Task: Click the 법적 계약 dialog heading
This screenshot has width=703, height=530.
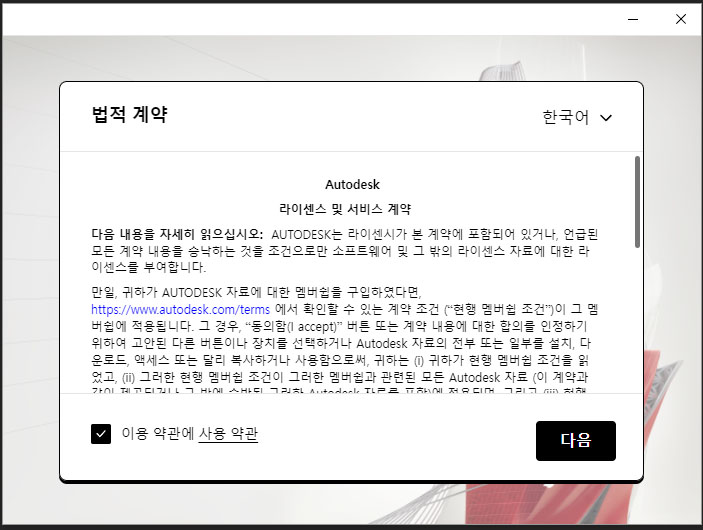Action: pos(129,115)
